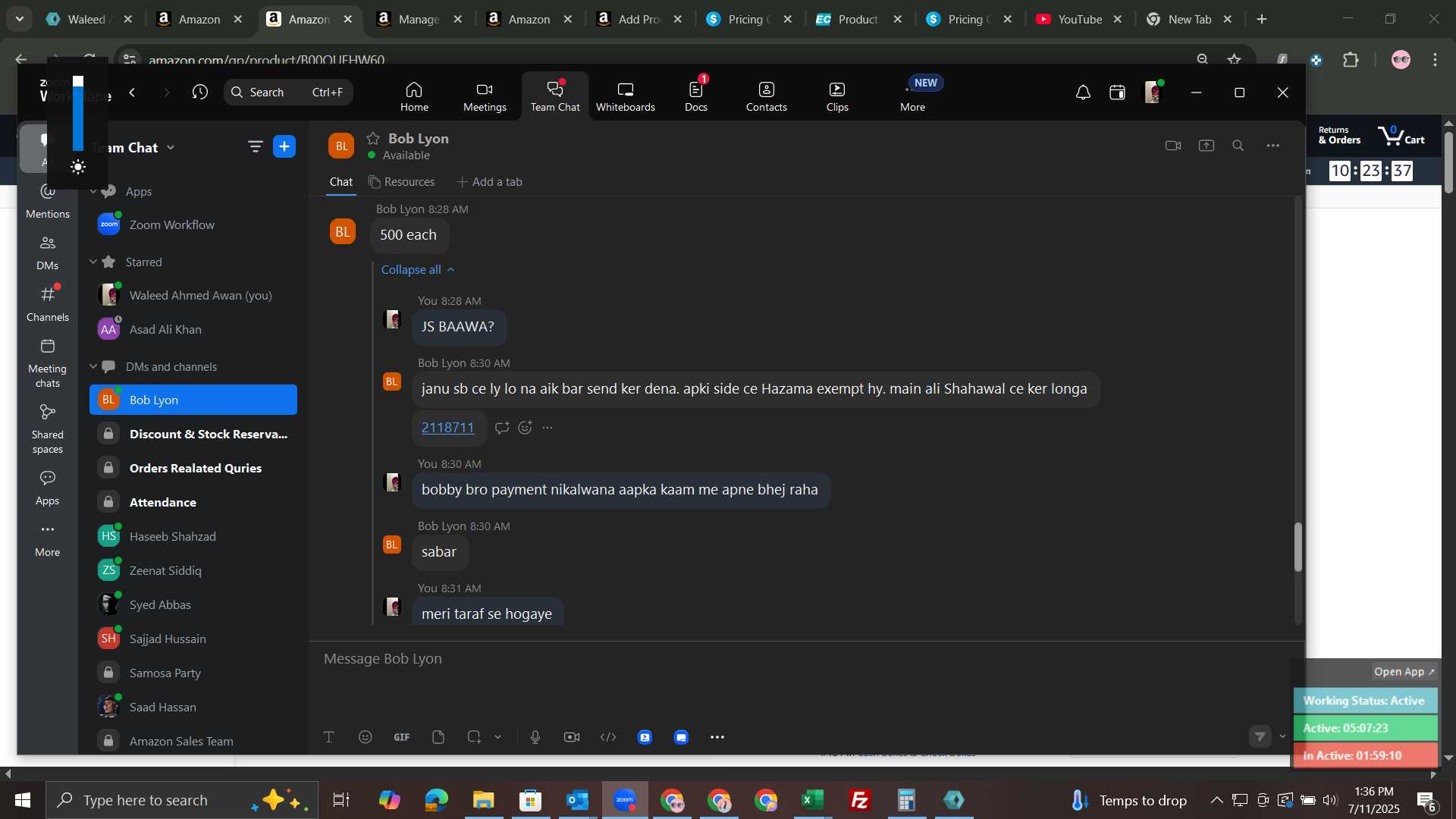The width and height of the screenshot is (1456, 819).
Task: Click Zoom notifications bell icon
Action: tap(1083, 93)
